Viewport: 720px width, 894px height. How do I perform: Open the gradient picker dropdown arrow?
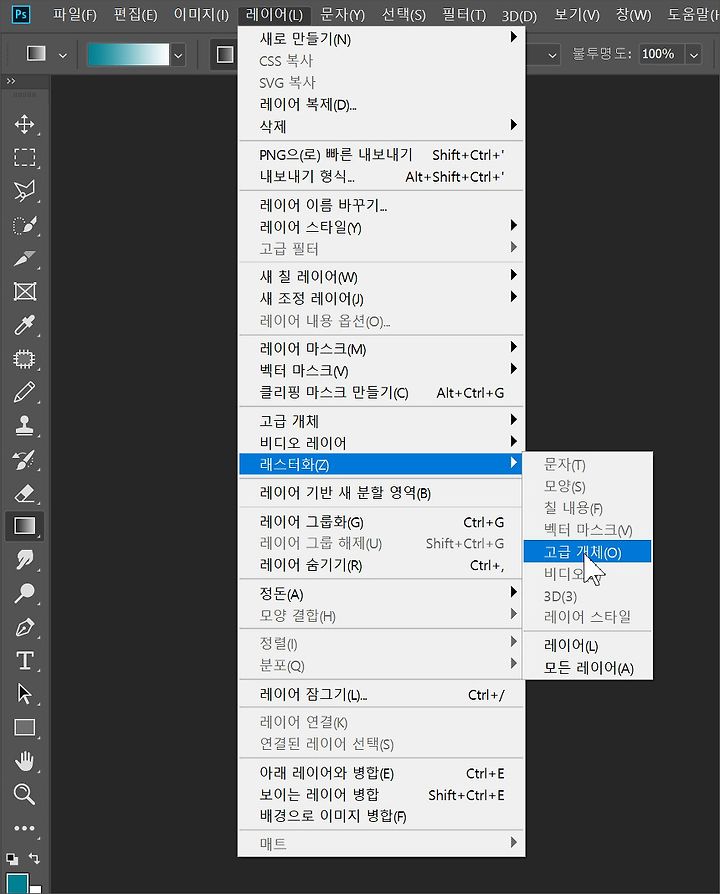178,55
